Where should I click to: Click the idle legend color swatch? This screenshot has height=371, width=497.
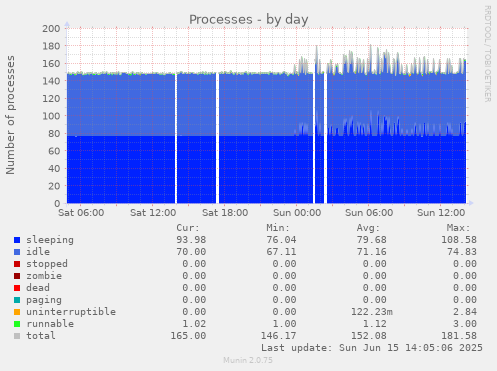17,252
